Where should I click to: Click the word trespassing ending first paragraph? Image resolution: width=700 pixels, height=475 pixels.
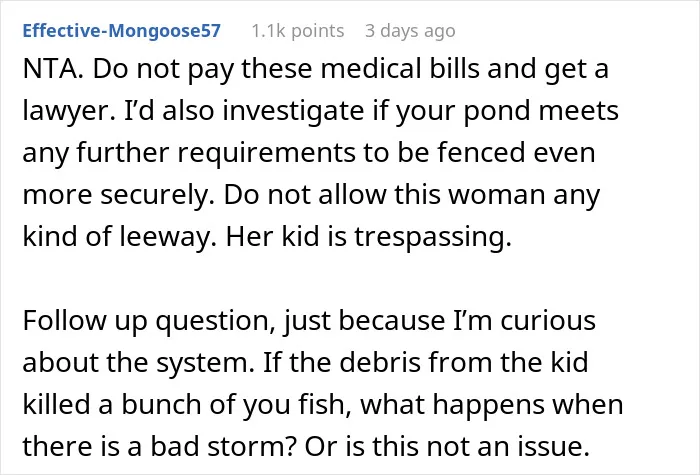[x=433, y=237]
